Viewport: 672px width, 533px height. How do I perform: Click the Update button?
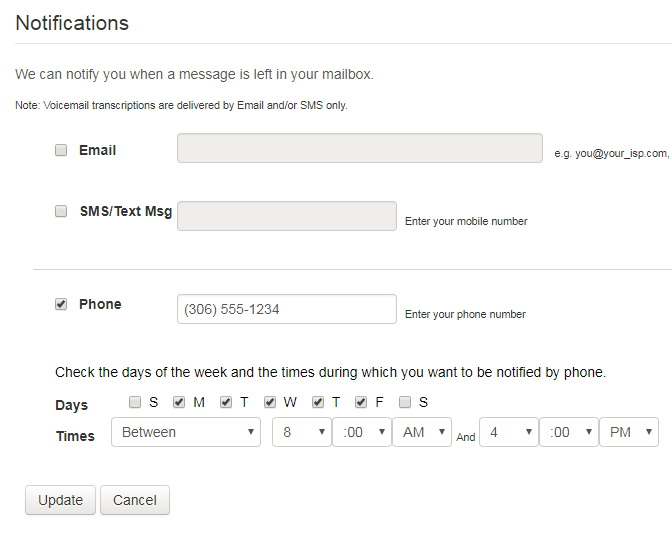(60, 500)
